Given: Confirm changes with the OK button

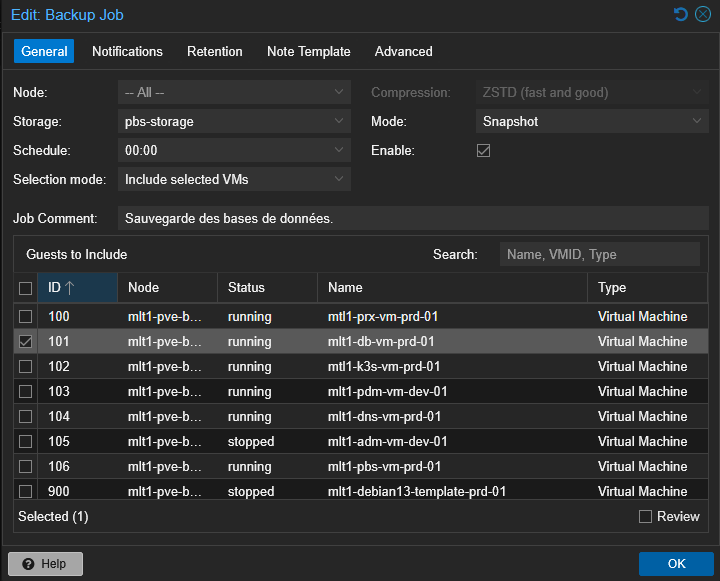Looking at the screenshot, I should pyautogui.click(x=676, y=564).
